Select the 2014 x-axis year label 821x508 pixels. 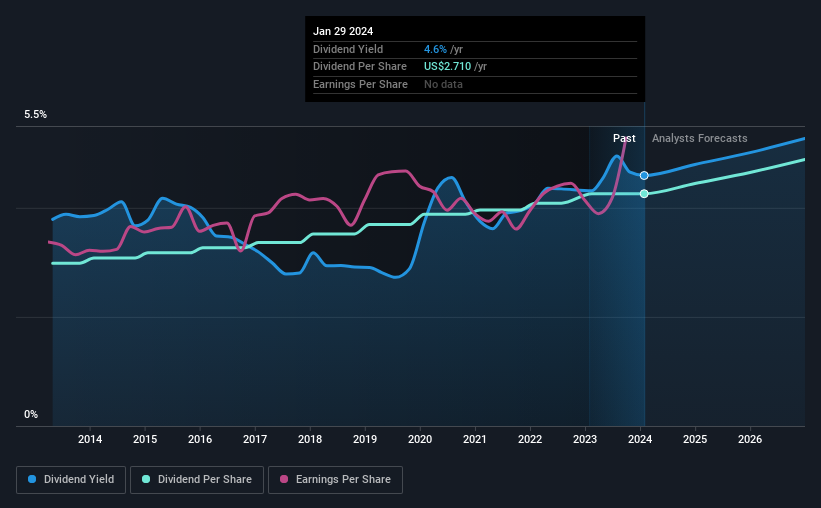(90, 439)
